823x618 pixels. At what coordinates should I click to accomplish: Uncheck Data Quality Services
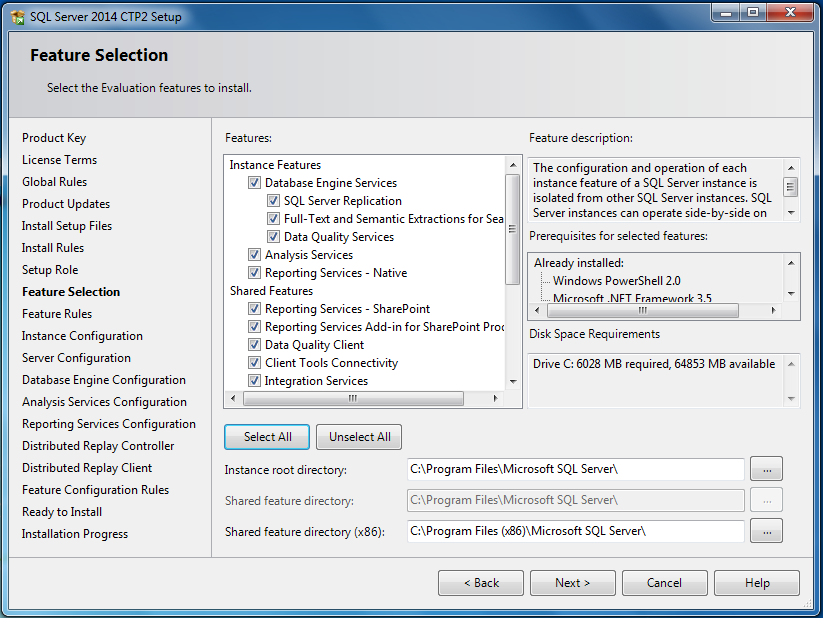(x=273, y=236)
